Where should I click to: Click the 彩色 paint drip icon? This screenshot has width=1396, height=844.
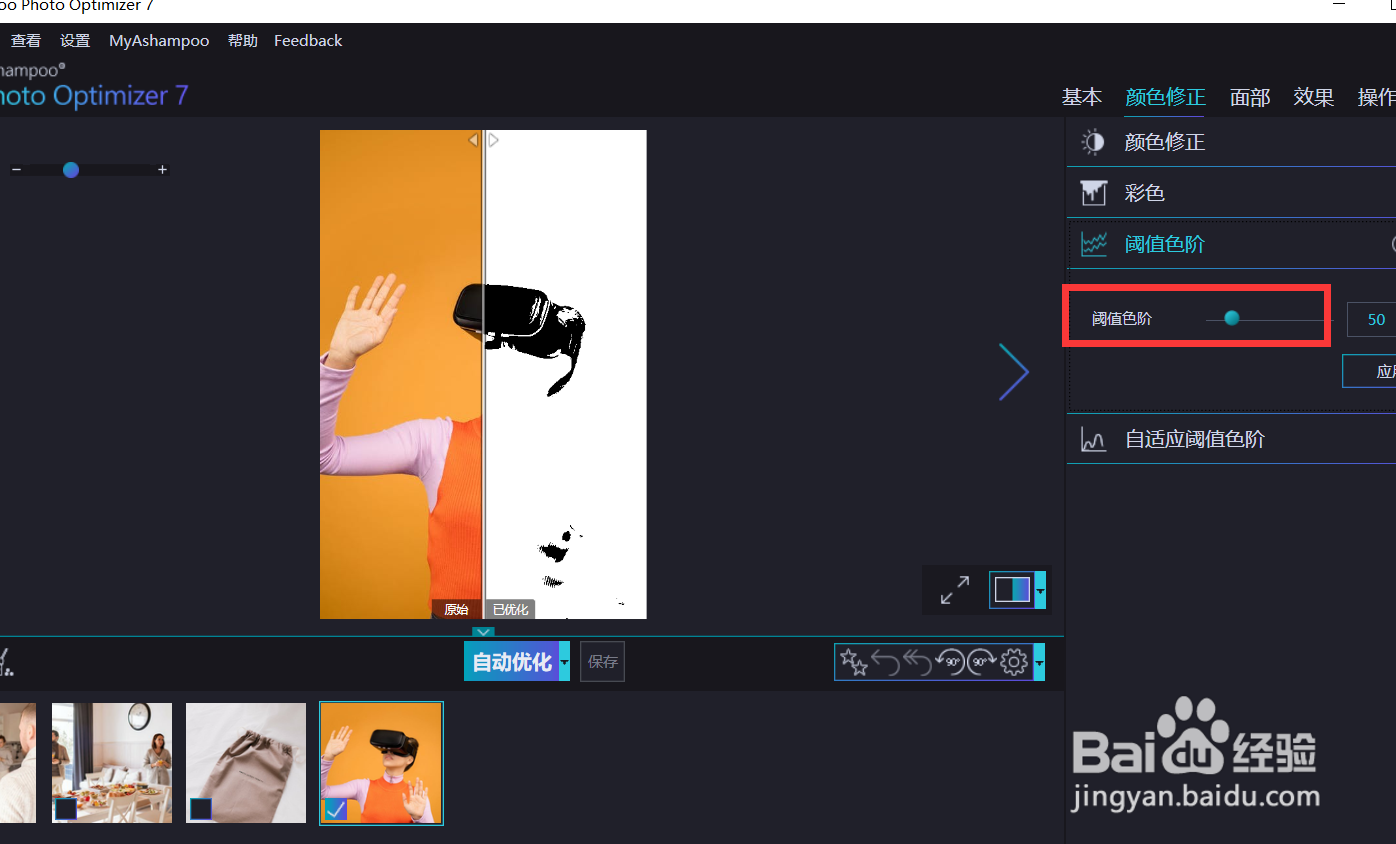pos(1093,193)
